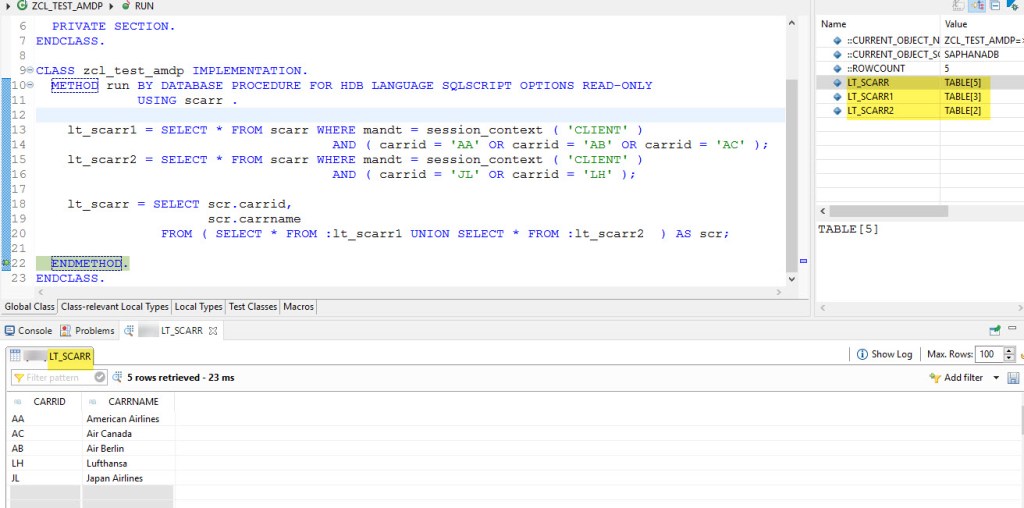Close the LT_SCARR data preview tab

[x=213, y=330]
